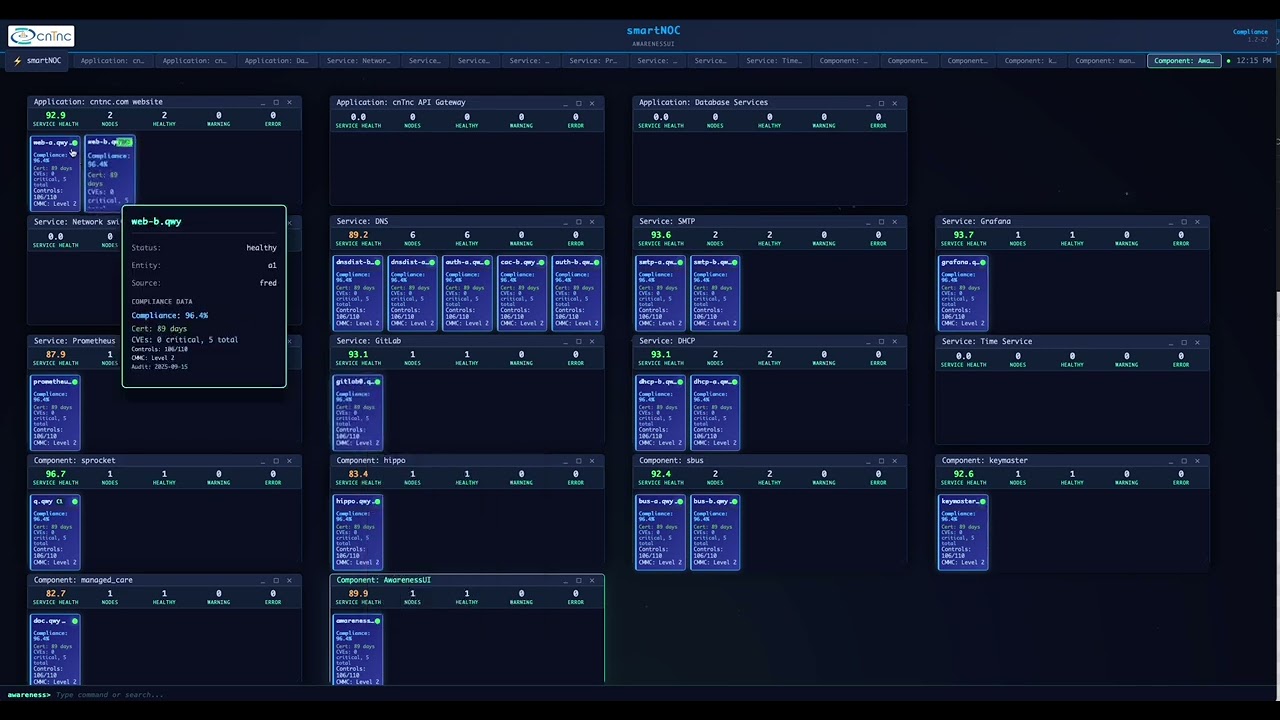Screen dimensions: 1280x720
Task: Minimize the Component: sprocket panel
Action: 262,461
